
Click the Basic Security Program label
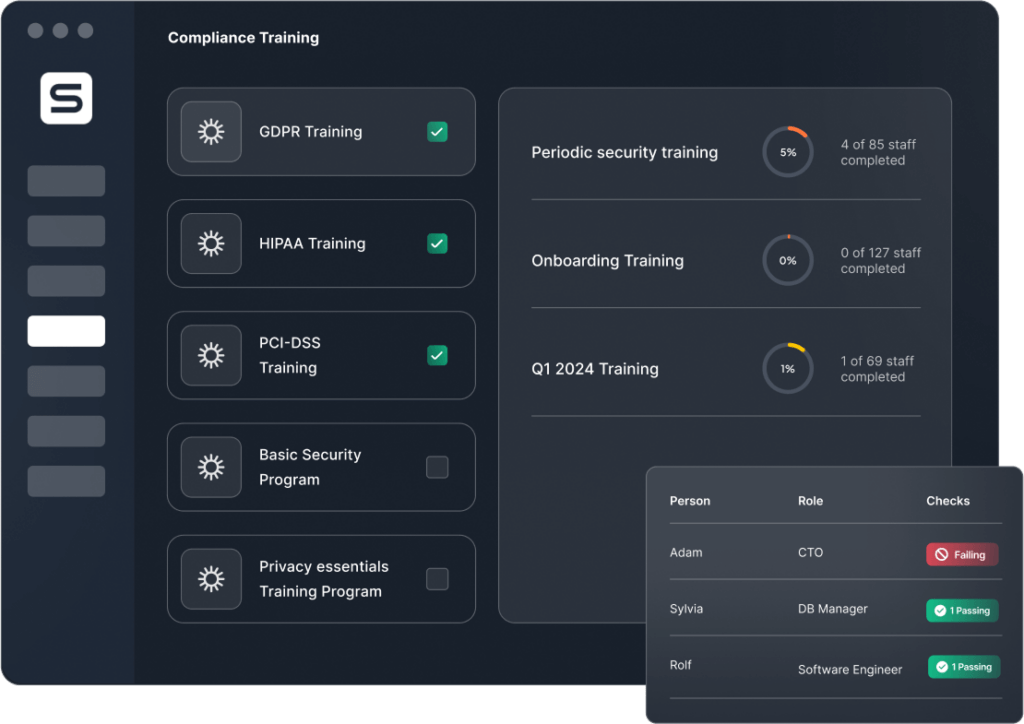click(310, 467)
